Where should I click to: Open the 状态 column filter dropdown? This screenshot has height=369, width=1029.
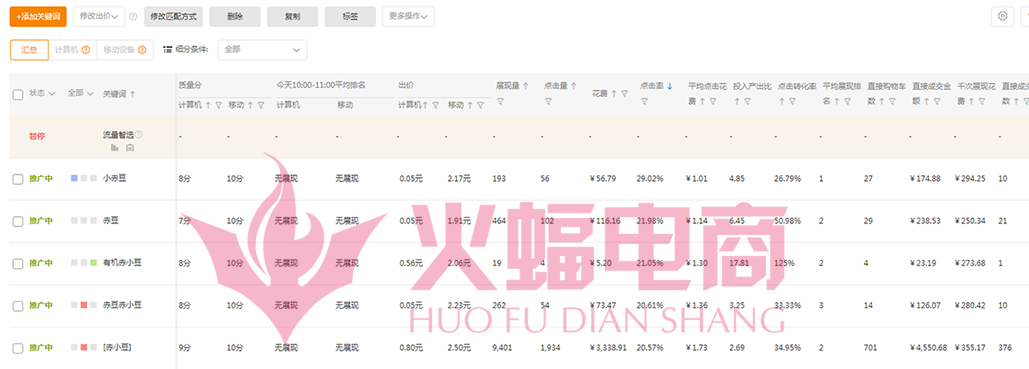coord(42,94)
